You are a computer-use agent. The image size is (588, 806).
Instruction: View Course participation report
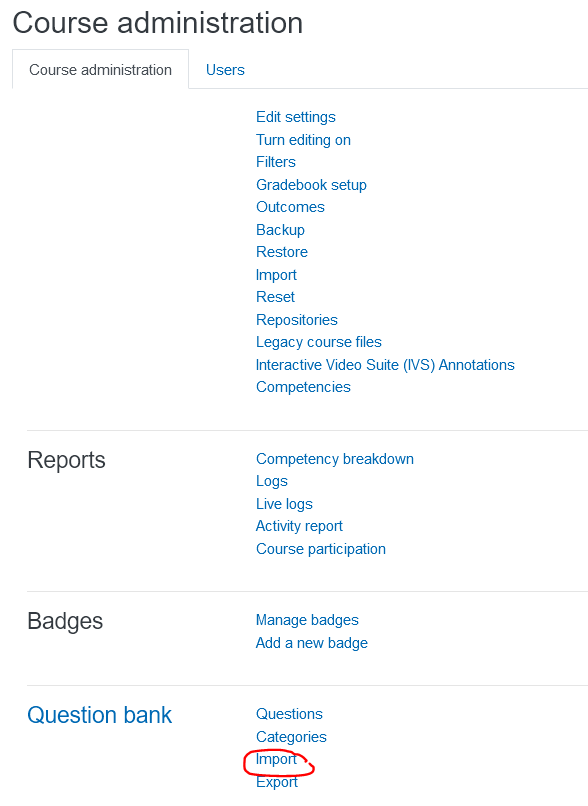pyautogui.click(x=321, y=549)
